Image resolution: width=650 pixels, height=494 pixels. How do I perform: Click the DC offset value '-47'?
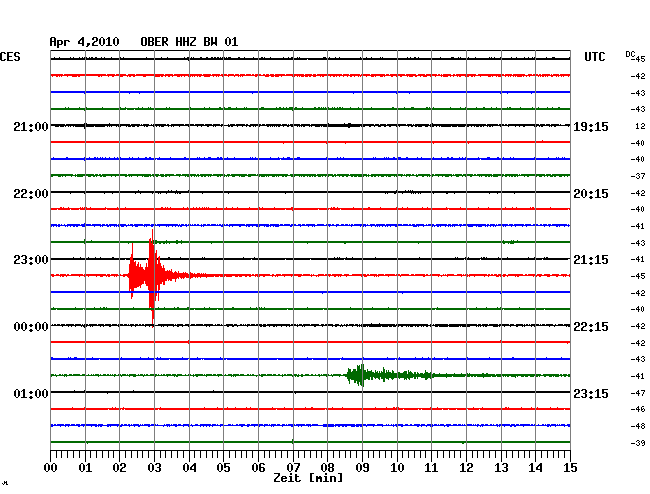[x=638, y=393]
